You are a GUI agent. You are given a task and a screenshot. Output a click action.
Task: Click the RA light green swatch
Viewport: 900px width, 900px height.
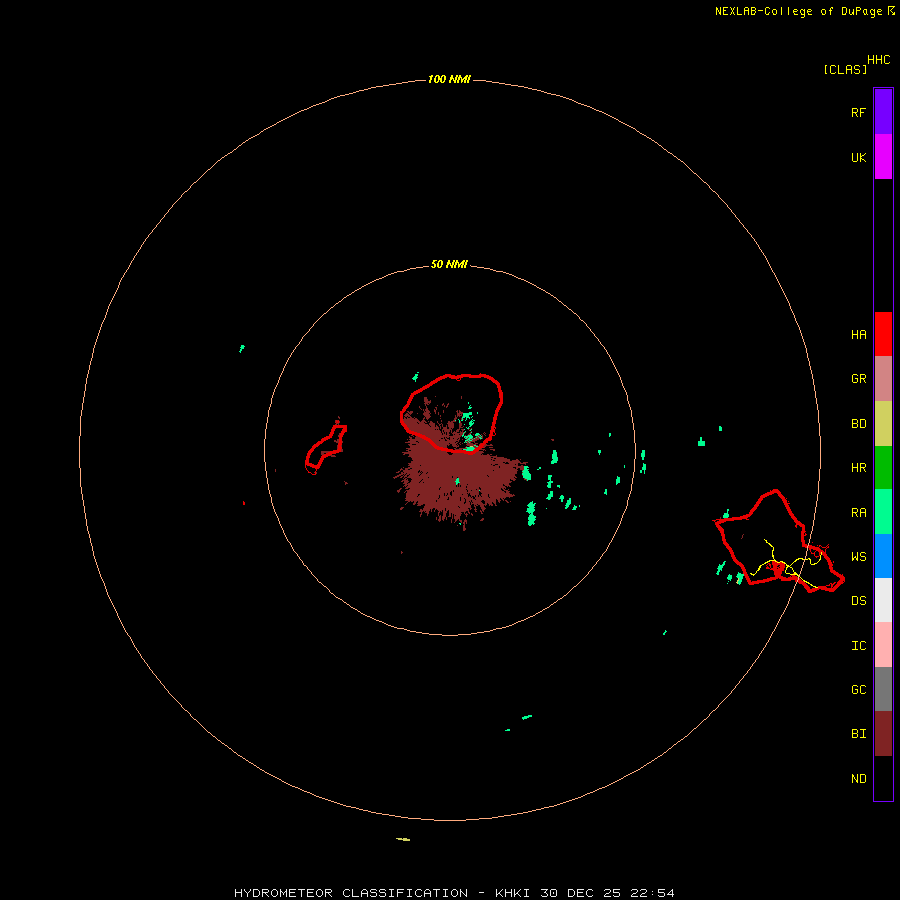(883, 512)
